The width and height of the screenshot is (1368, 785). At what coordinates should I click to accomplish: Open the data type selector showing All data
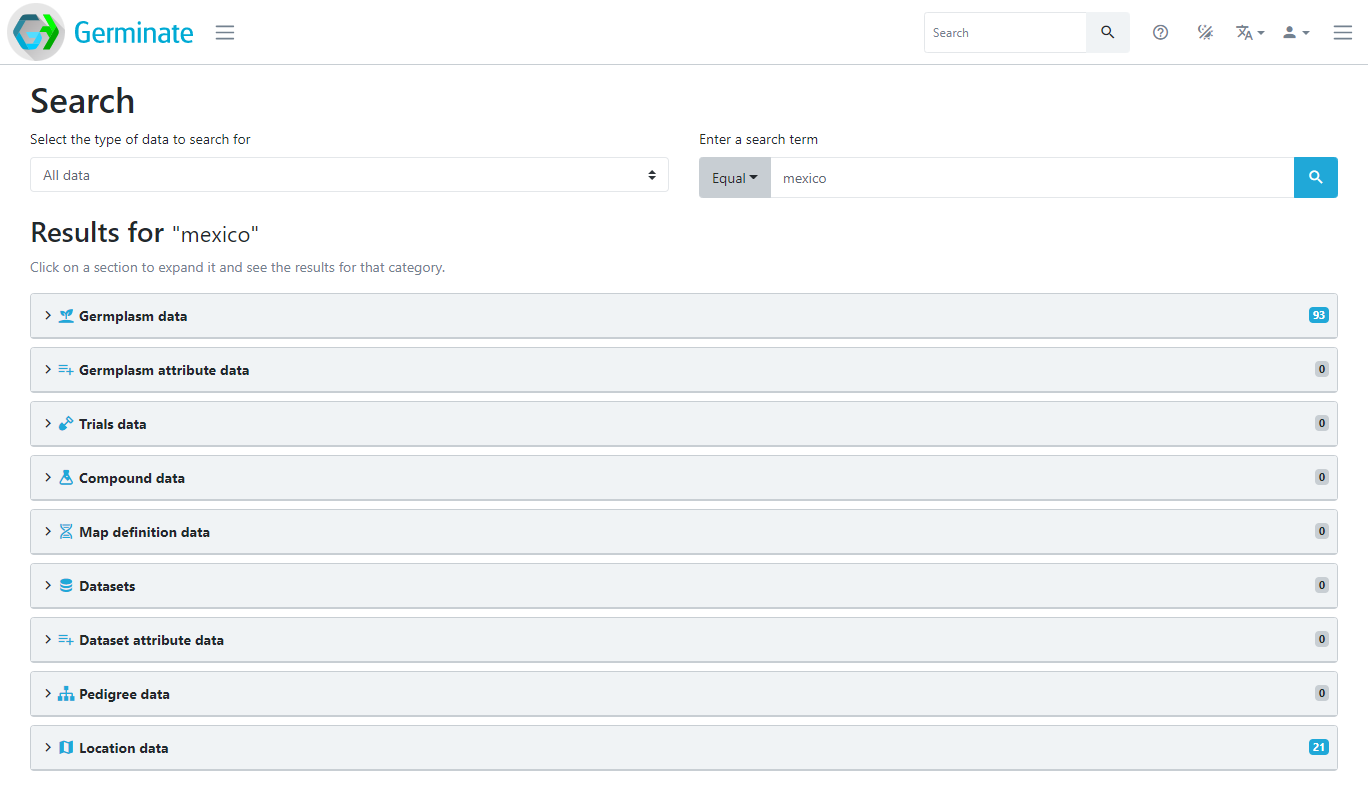(x=349, y=174)
